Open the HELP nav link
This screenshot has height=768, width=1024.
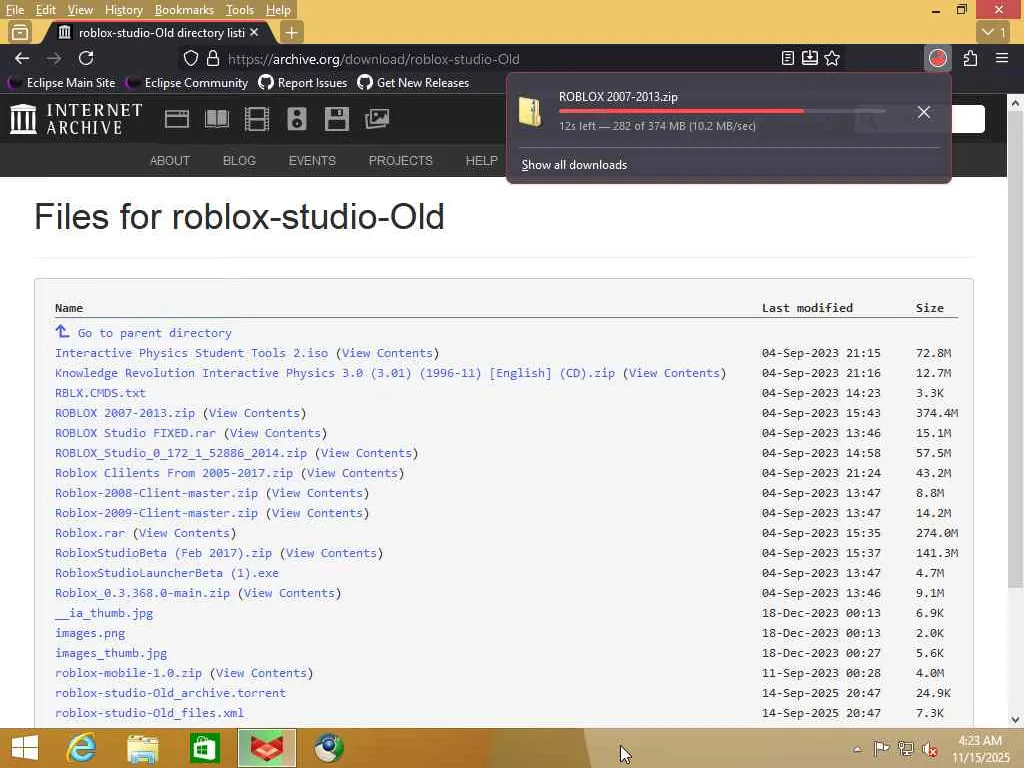point(481,161)
